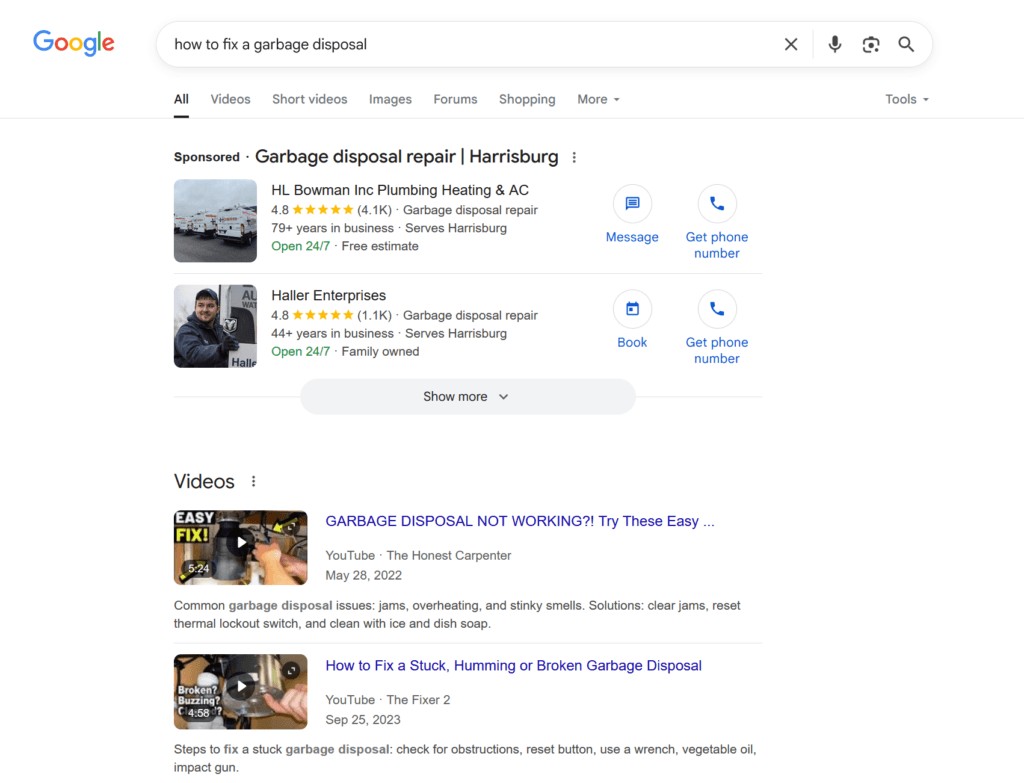Screen dimensions: 1024x783
Task: Play the EASY FIX video thumbnail
Action: (240, 547)
